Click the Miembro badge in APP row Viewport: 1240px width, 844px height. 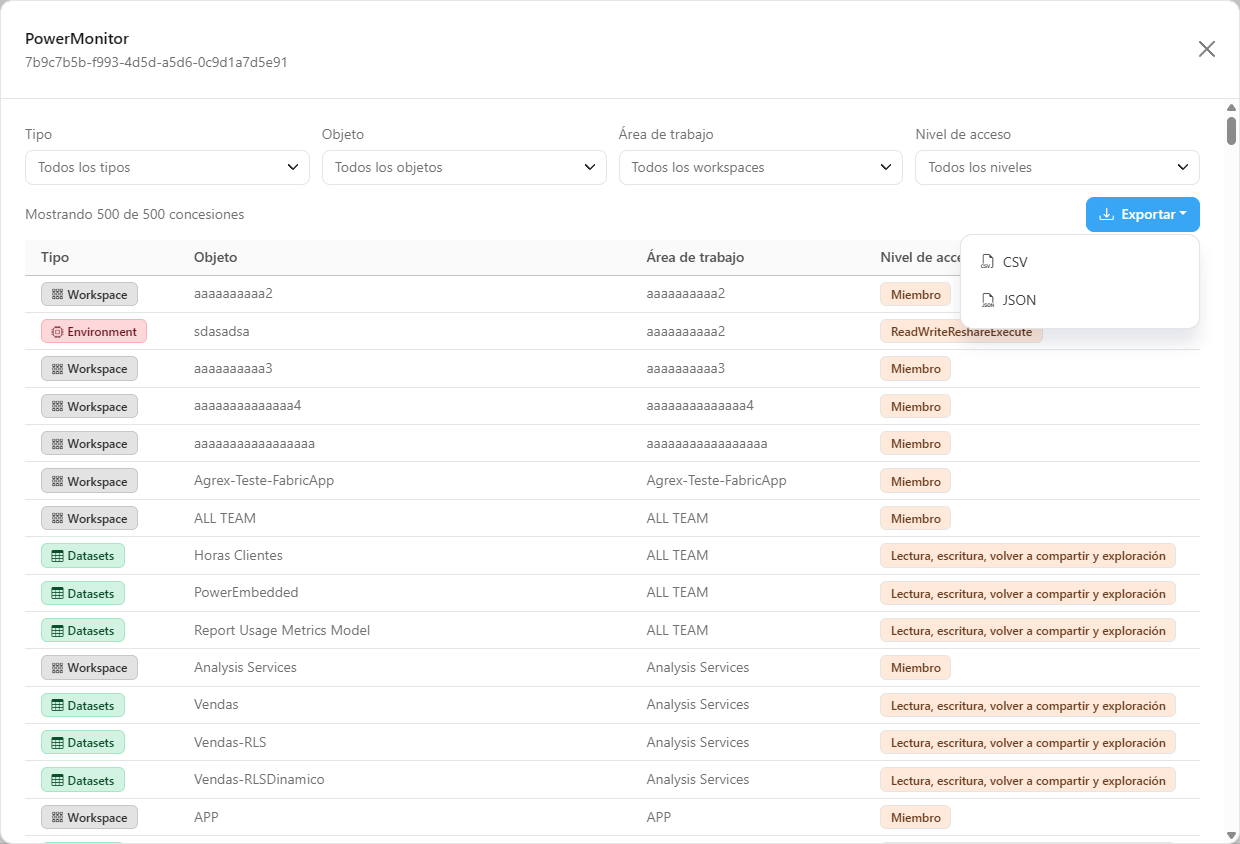click(915, 818)
